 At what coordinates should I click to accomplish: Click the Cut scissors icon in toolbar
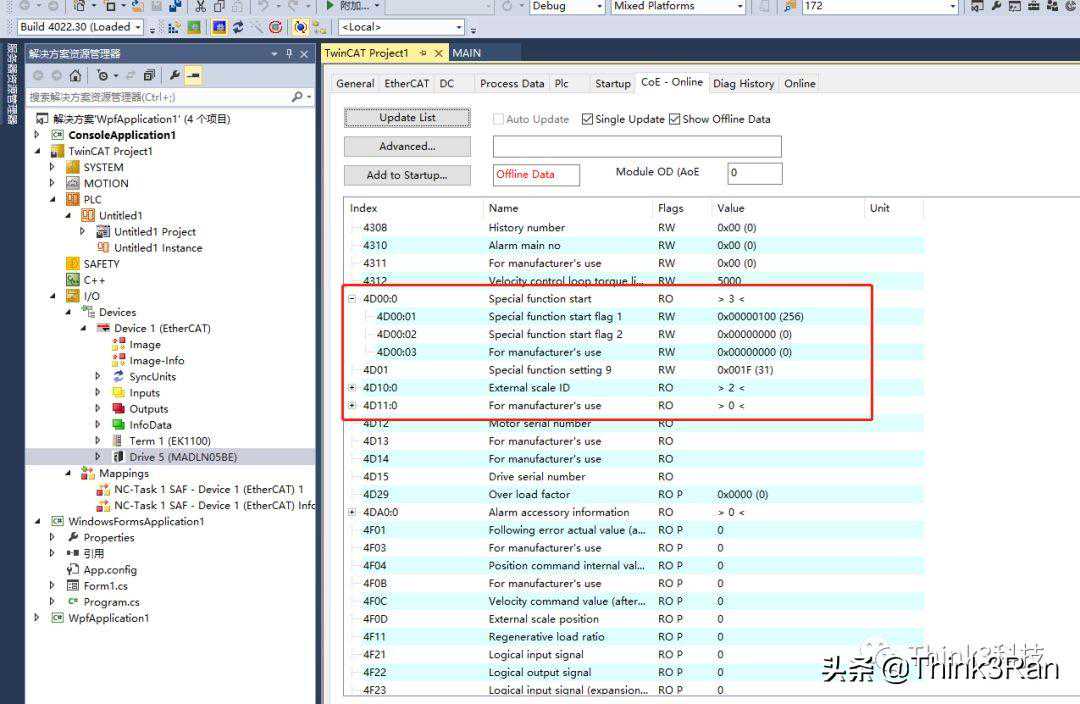click(200, 6)
